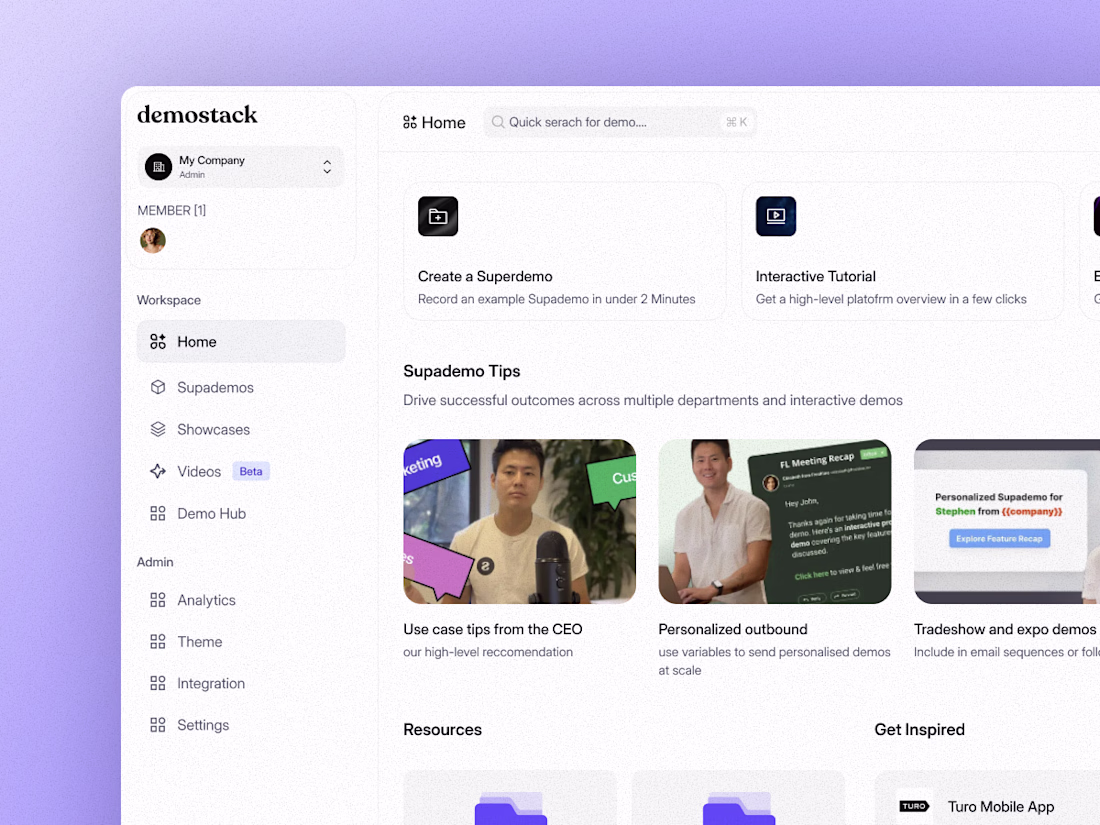
Task: Click the Analytics grid icon
Action: pyautogui.click(x=158, y=600)
